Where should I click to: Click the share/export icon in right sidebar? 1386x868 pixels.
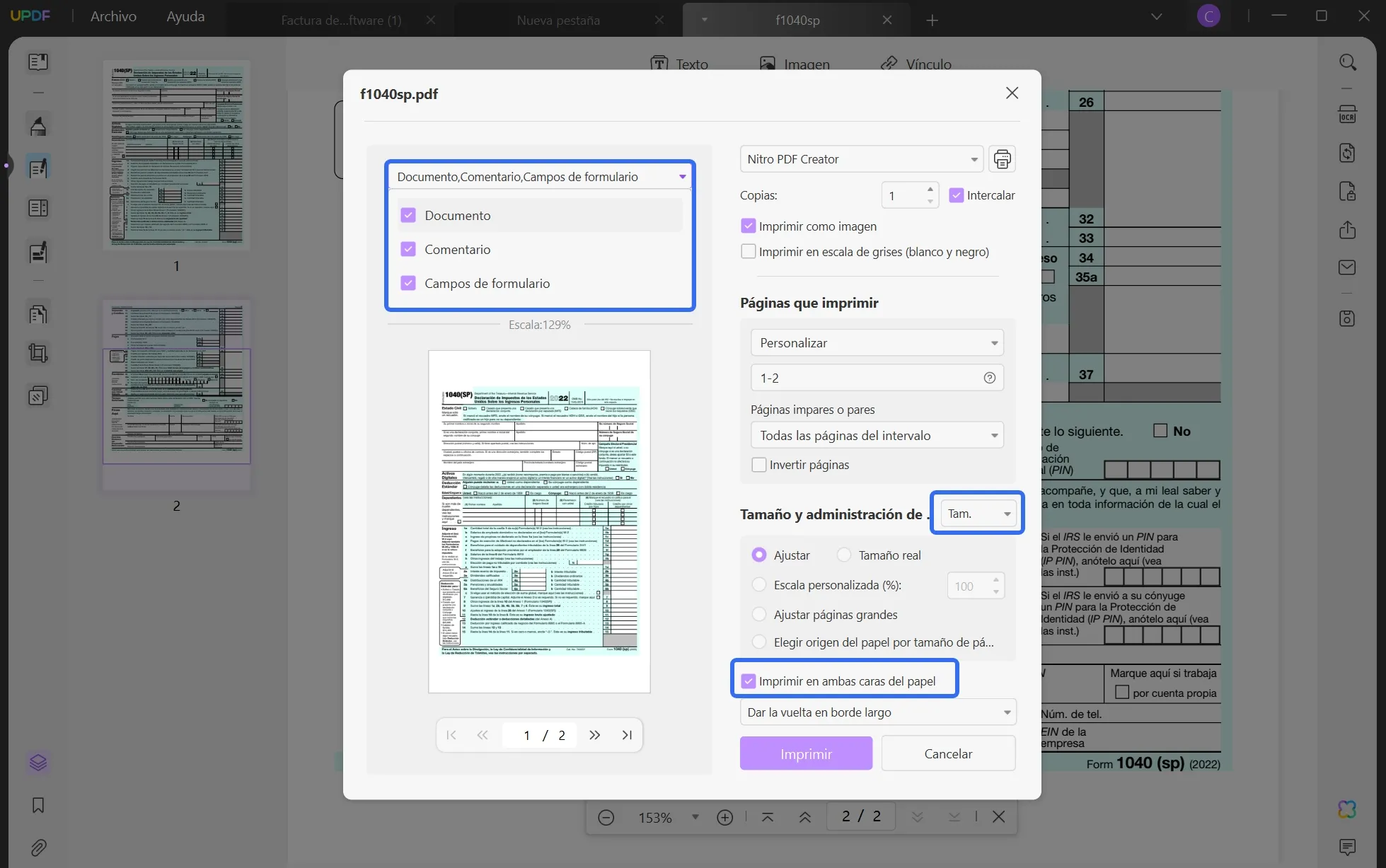coord(1348,230)
